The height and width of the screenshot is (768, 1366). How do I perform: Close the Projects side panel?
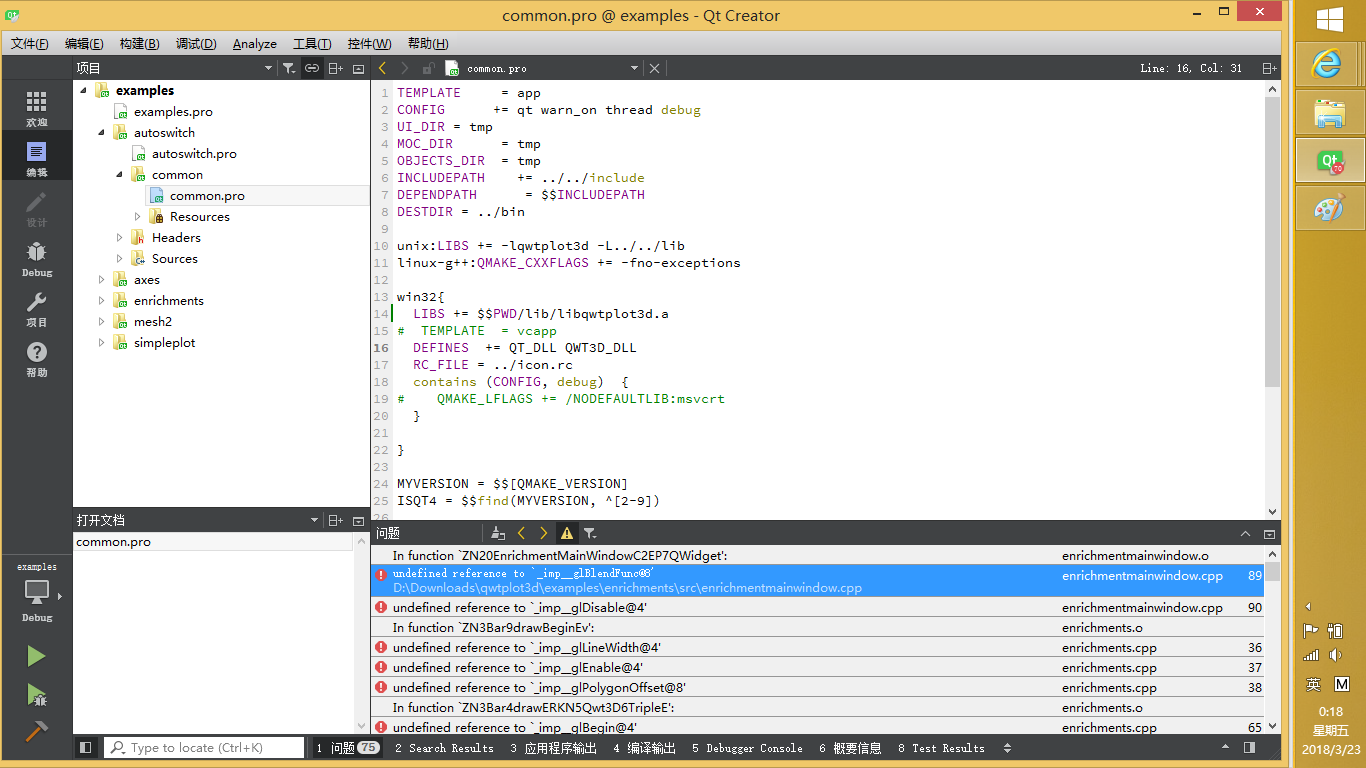(x=359, y=68)
